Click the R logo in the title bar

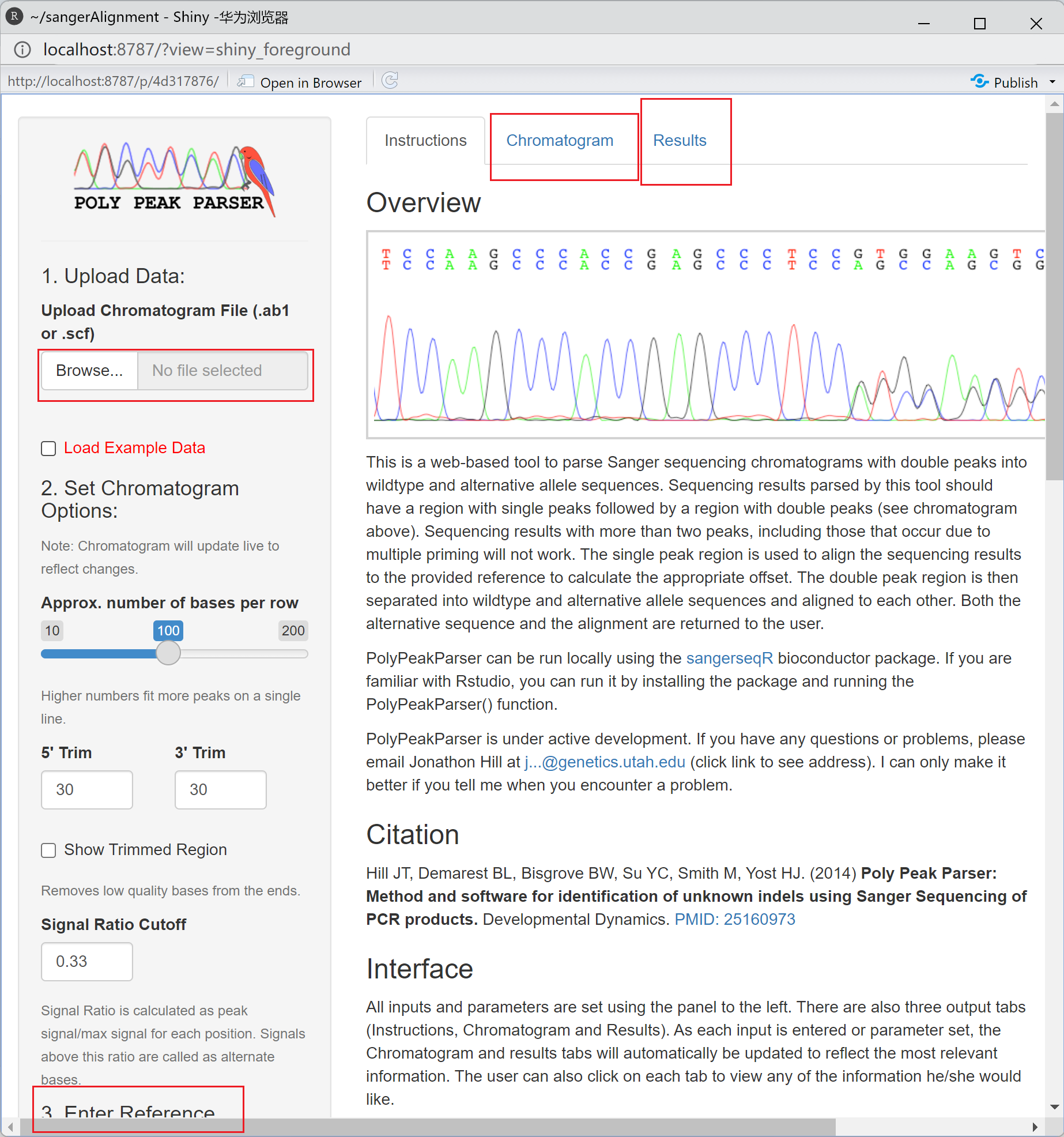coord(14,16)
